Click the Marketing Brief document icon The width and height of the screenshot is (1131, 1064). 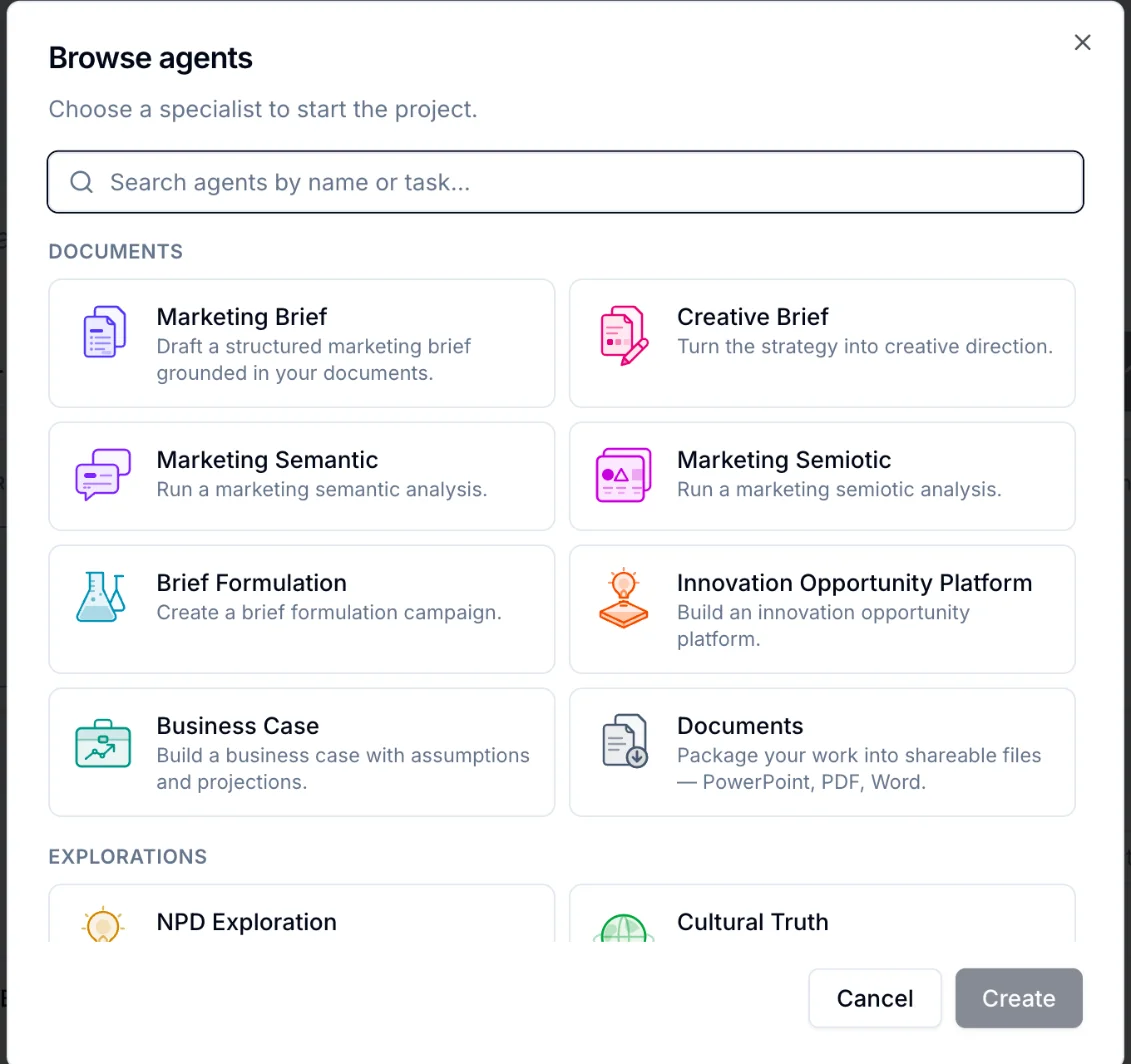pos(105,332)
